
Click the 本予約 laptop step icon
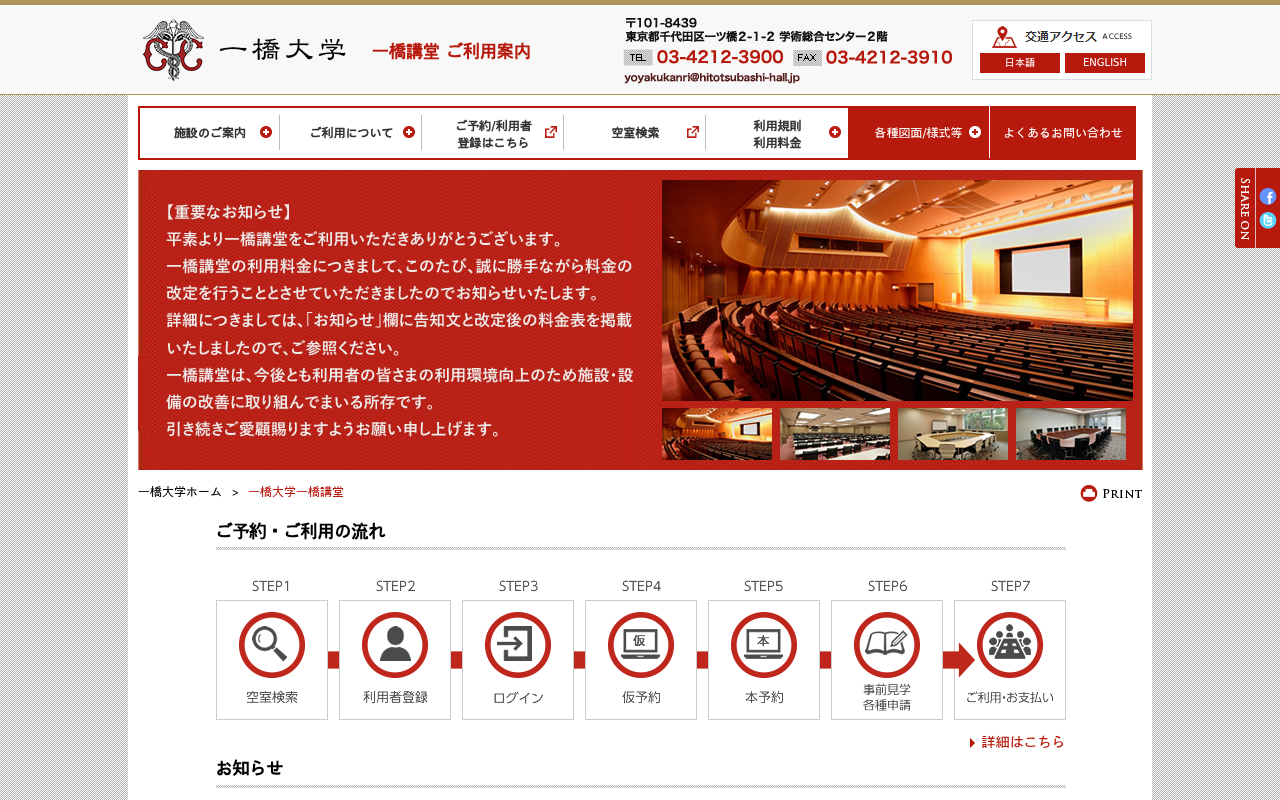pos(764,645)
